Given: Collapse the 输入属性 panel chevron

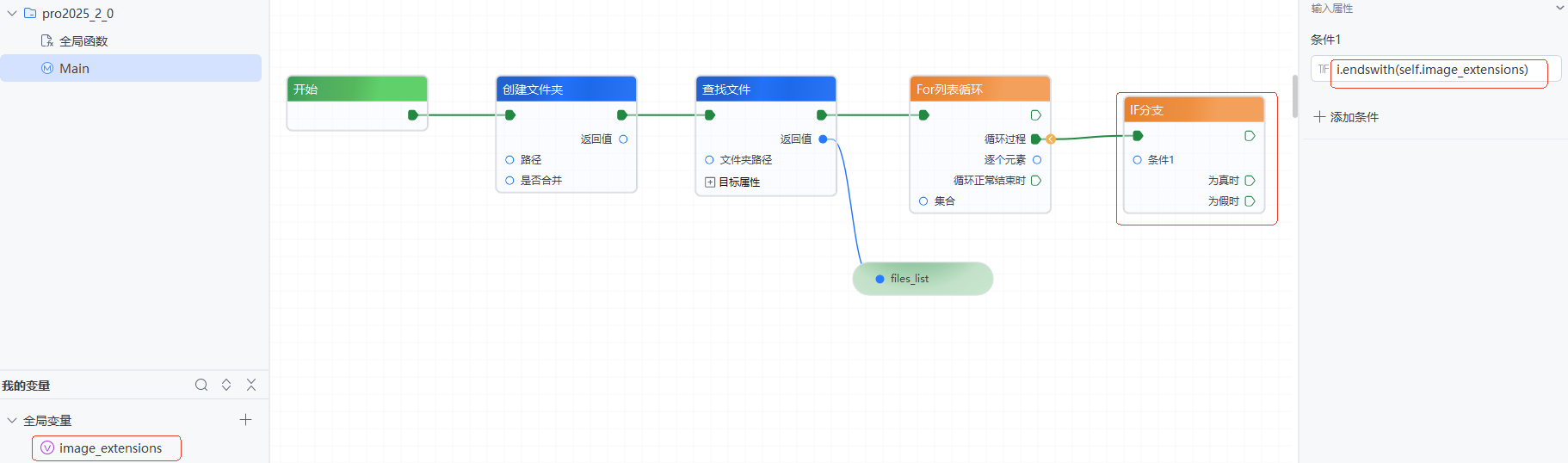Looking at the screenshot, I should pyautogui.click(x=1559, y=9).
